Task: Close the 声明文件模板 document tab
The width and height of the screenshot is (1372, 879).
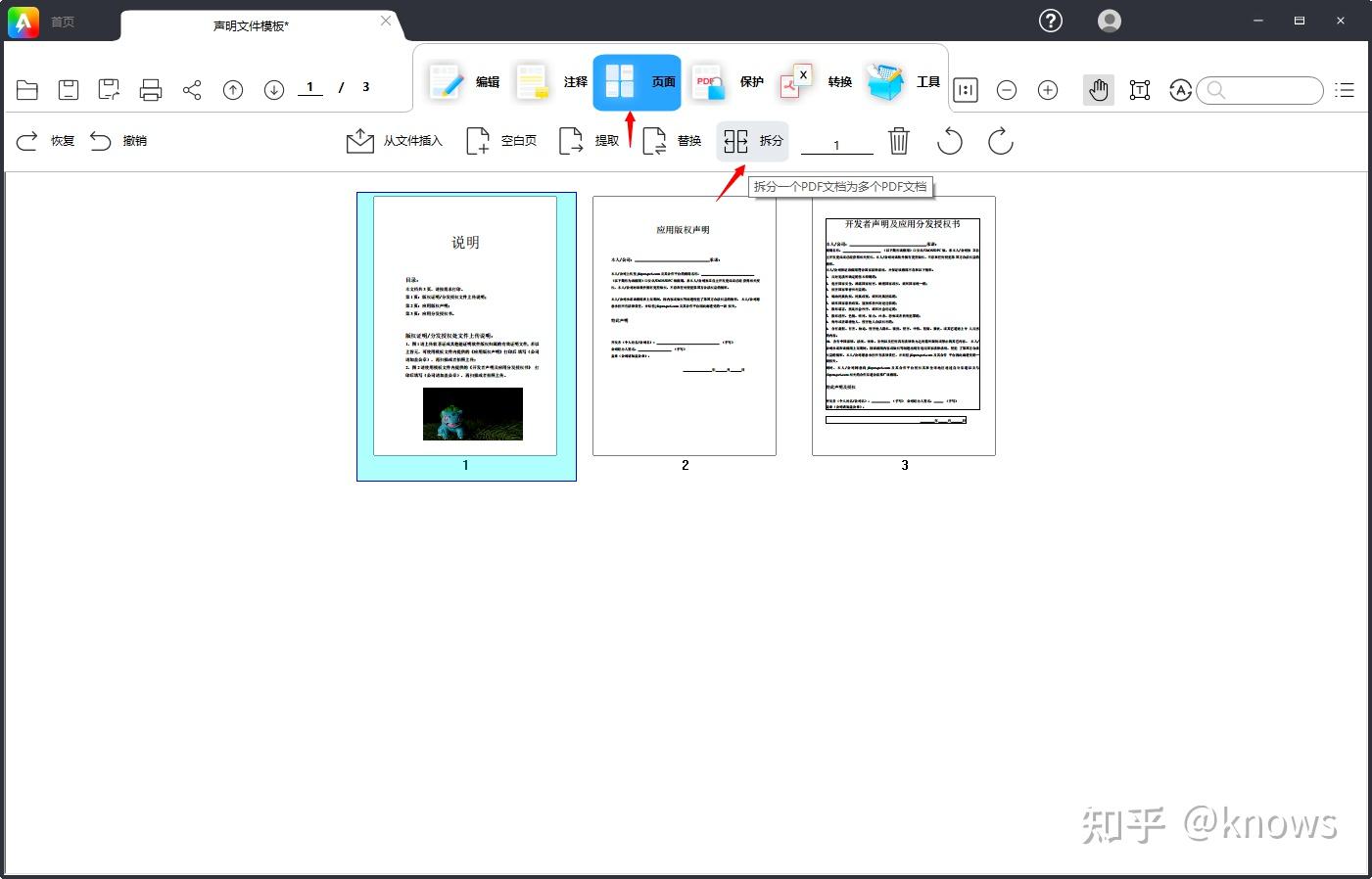Action: tap(386, 21)
